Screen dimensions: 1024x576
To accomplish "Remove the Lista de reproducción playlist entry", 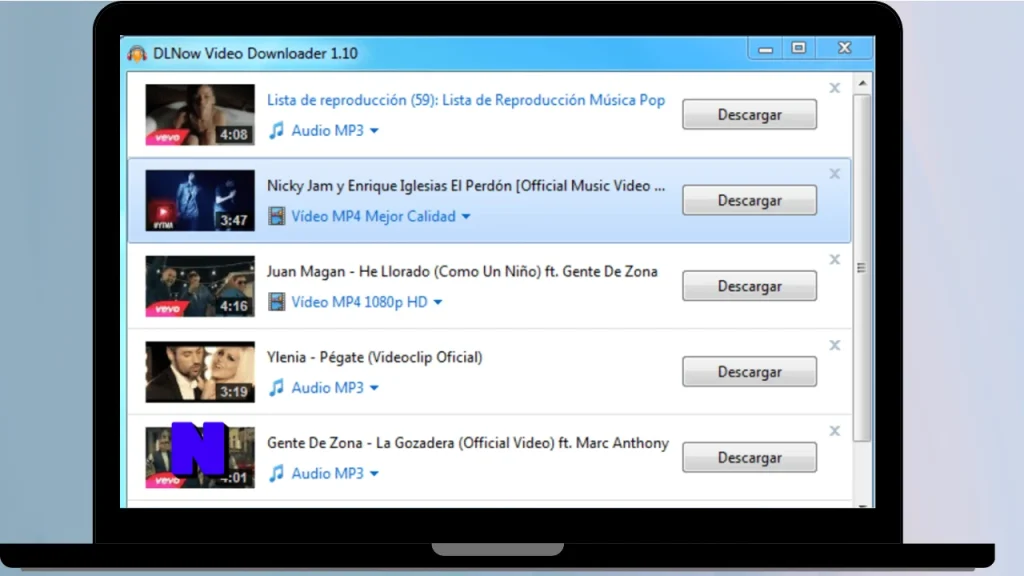I will (x=835, y=88).
